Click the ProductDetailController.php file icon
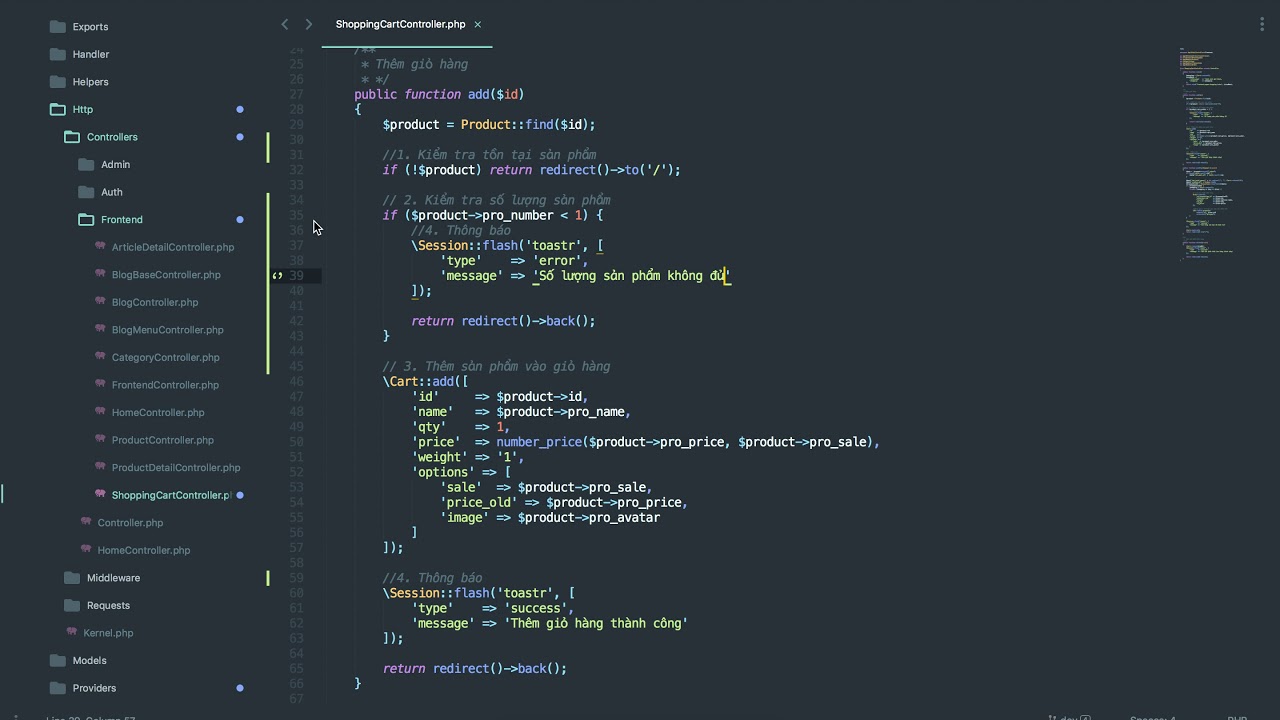Image resolution: width=1280 pixels, height=720 pixels. pos(100,467)
